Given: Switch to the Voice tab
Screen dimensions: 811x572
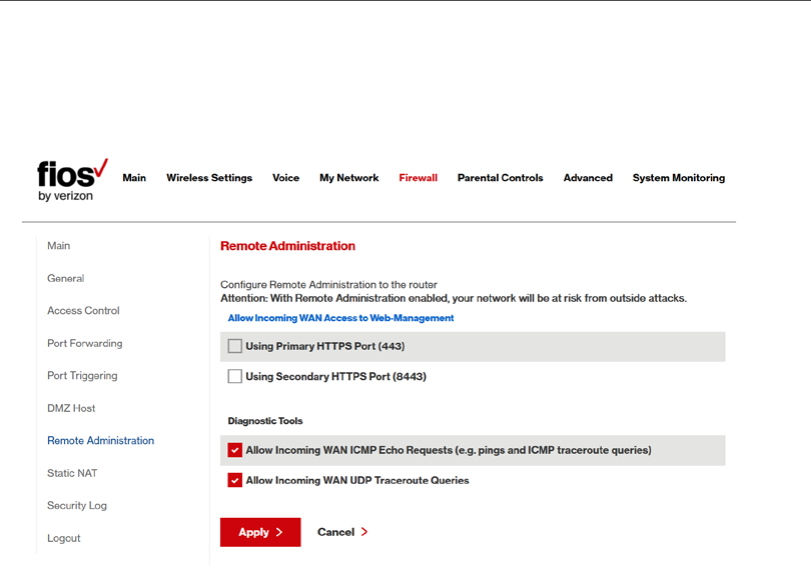Looking at the screenshot, I should pyautogui.click(x=286, y=178).
